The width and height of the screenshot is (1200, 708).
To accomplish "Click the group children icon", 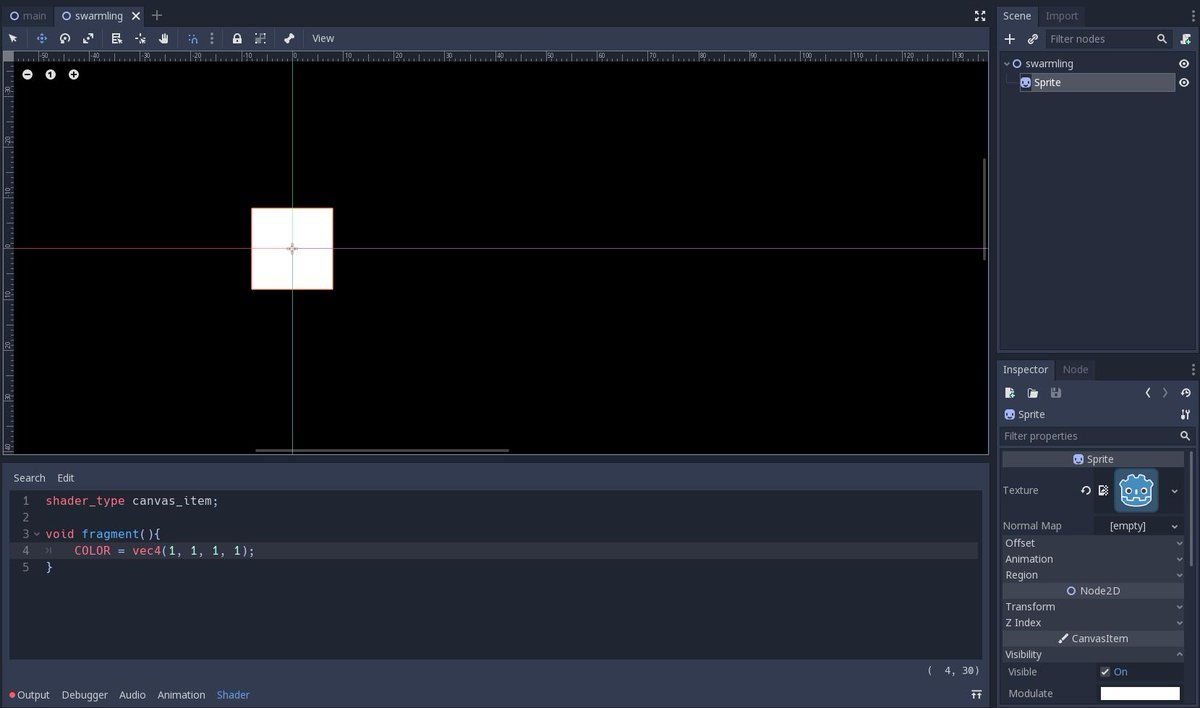I will click(260, 38).
